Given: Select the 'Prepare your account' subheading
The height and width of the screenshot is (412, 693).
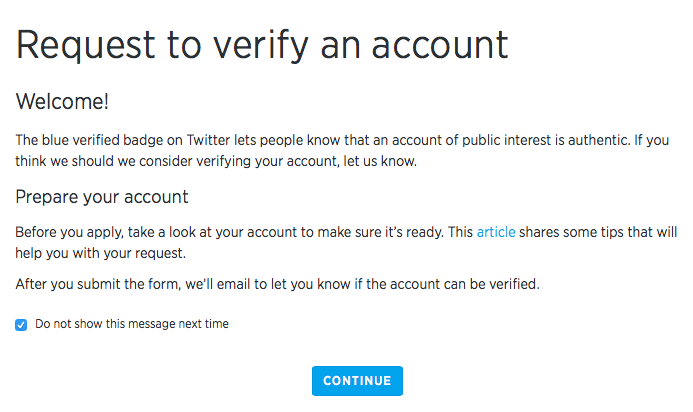Looking at the screenshot, I should 102,196.
